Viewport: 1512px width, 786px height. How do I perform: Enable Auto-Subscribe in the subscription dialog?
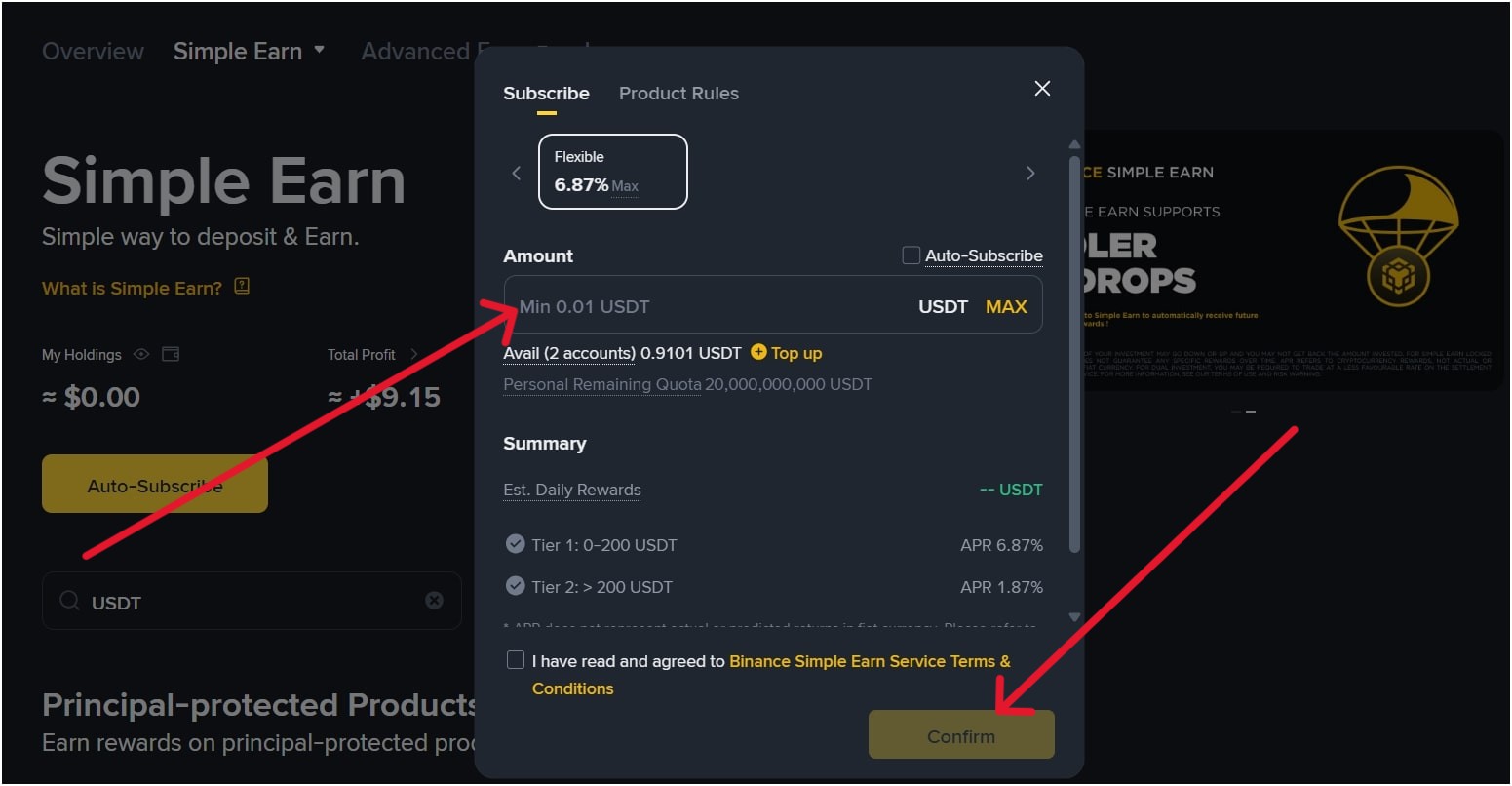(x=911, y=255)
